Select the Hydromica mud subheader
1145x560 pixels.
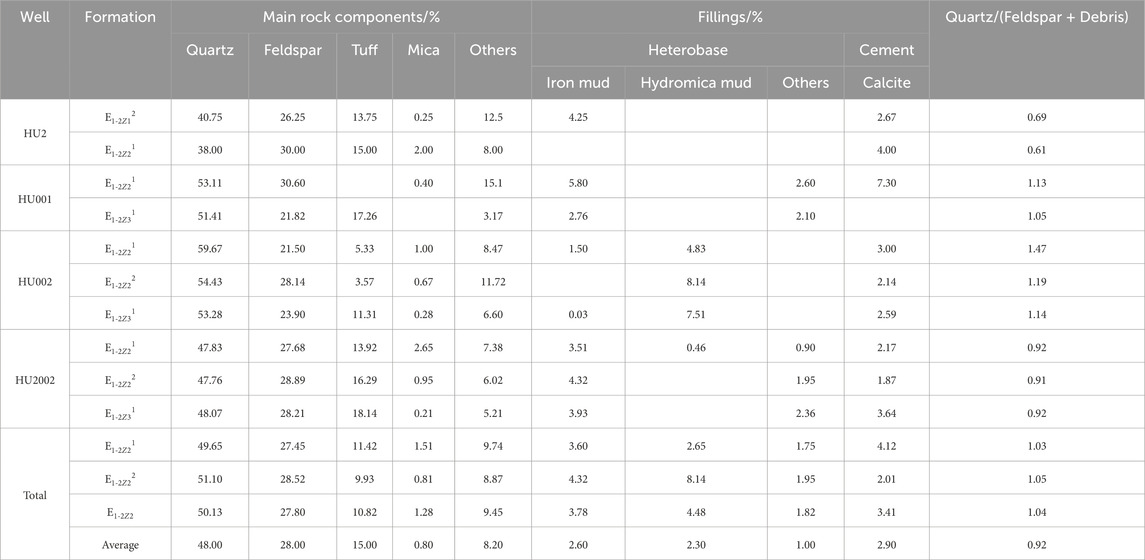pos(696,83)
